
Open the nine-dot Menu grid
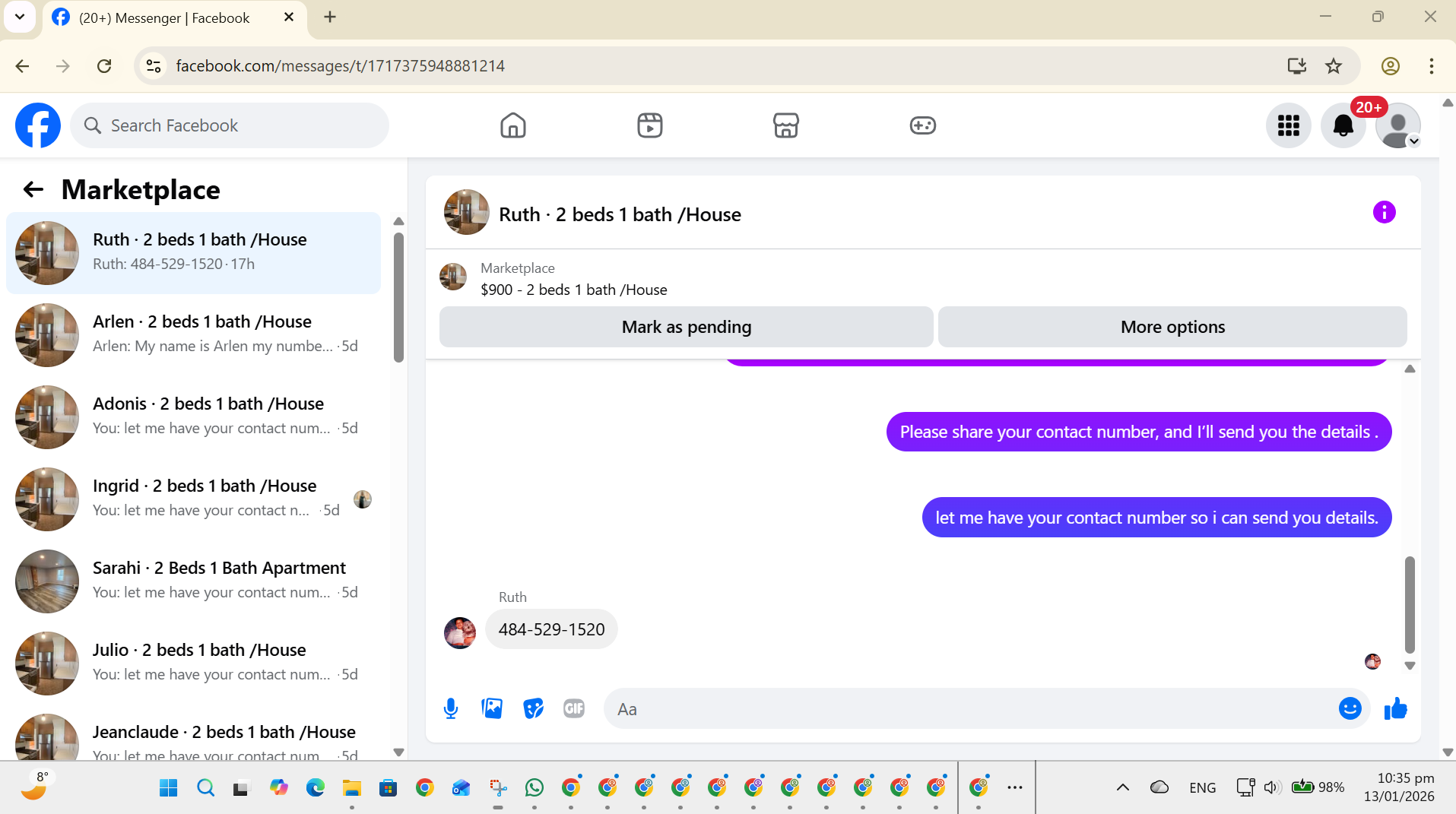tap(1289, 125)
